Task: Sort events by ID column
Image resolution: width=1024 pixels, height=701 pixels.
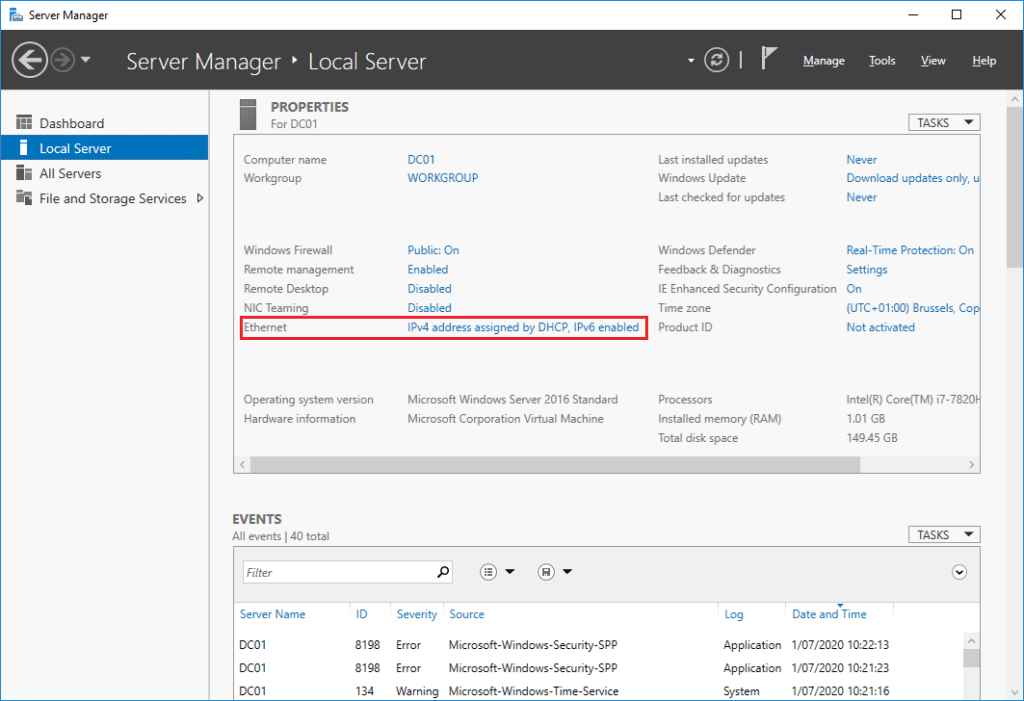Action: click(361, 614)
